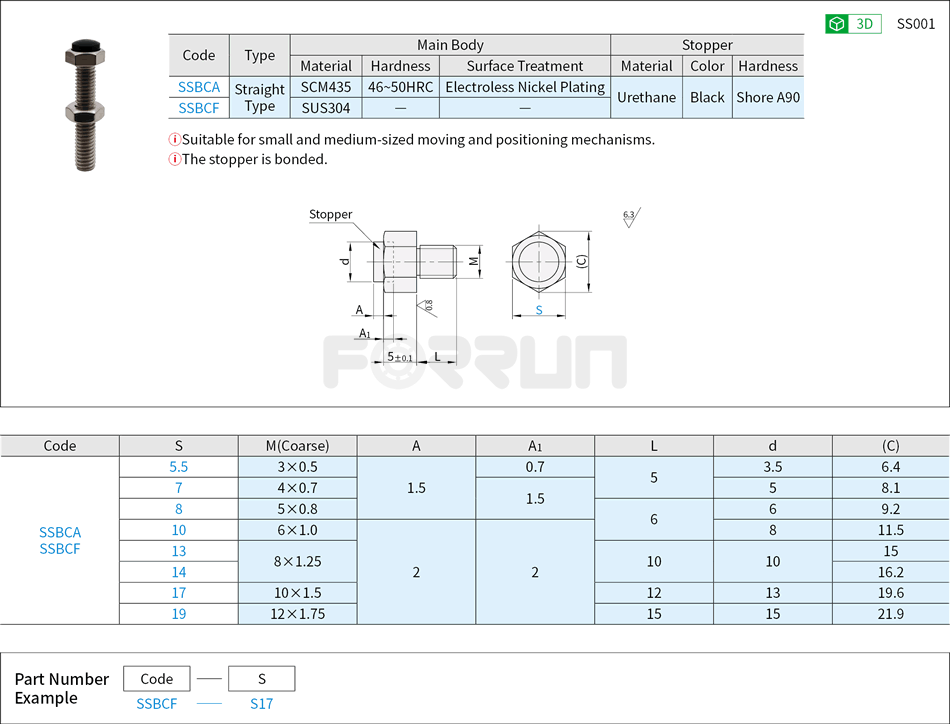This screenshot has height=724, width=950.
Task: Select the SSBCF code link
Action: [198, 106]
